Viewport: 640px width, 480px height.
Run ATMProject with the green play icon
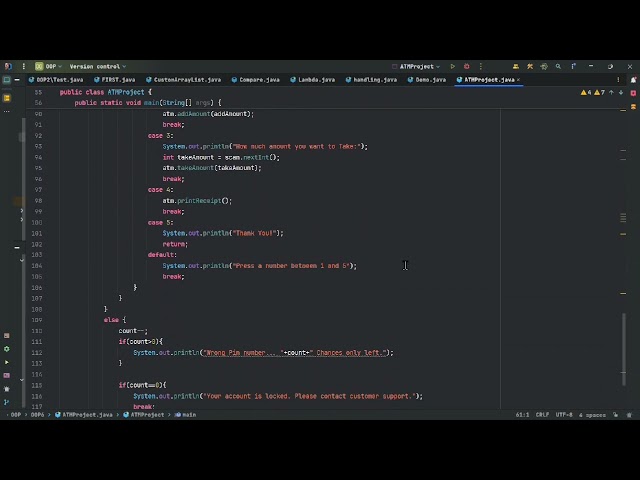pyautogui.click(x=453, y=66)
